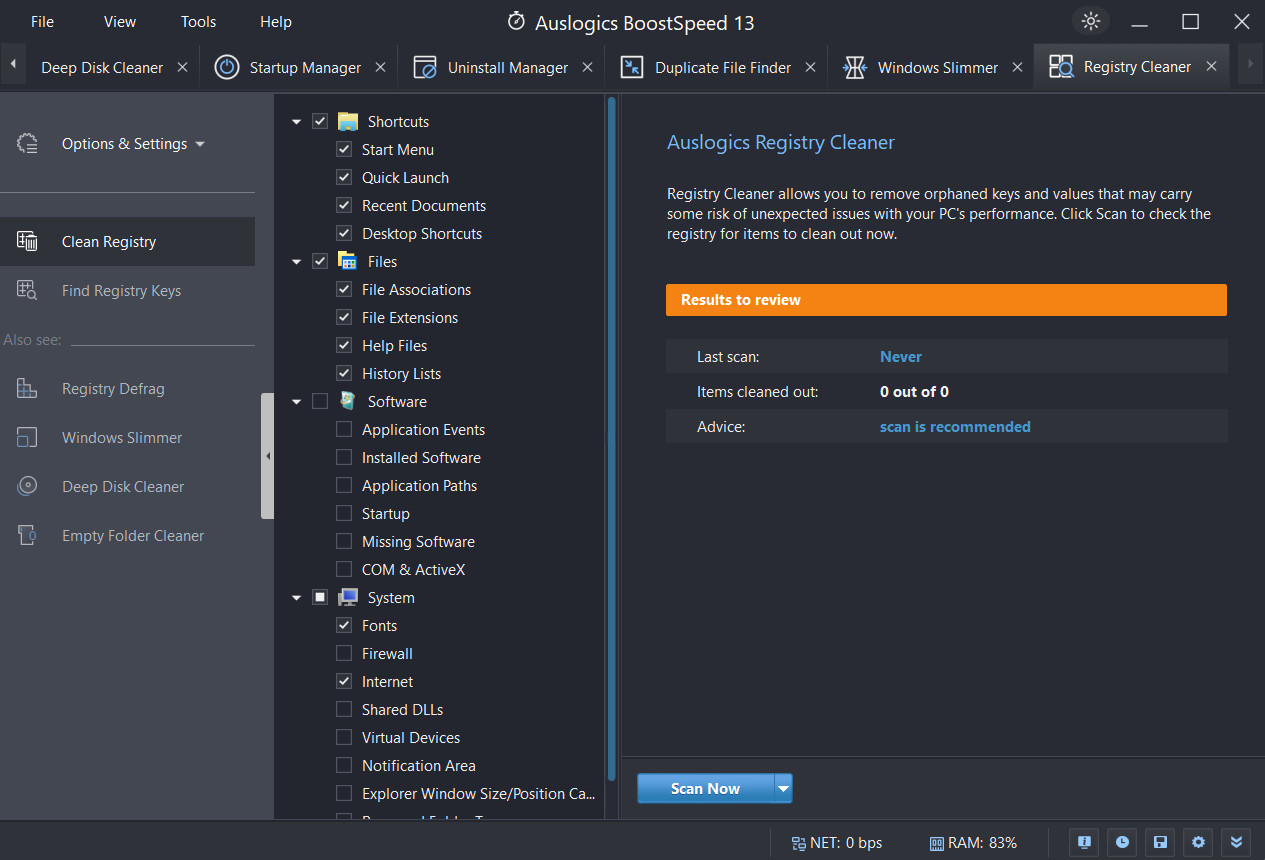1265x860 pixels.
Task: Uncheck the Fonts checkbox
Action: (344, 625)
